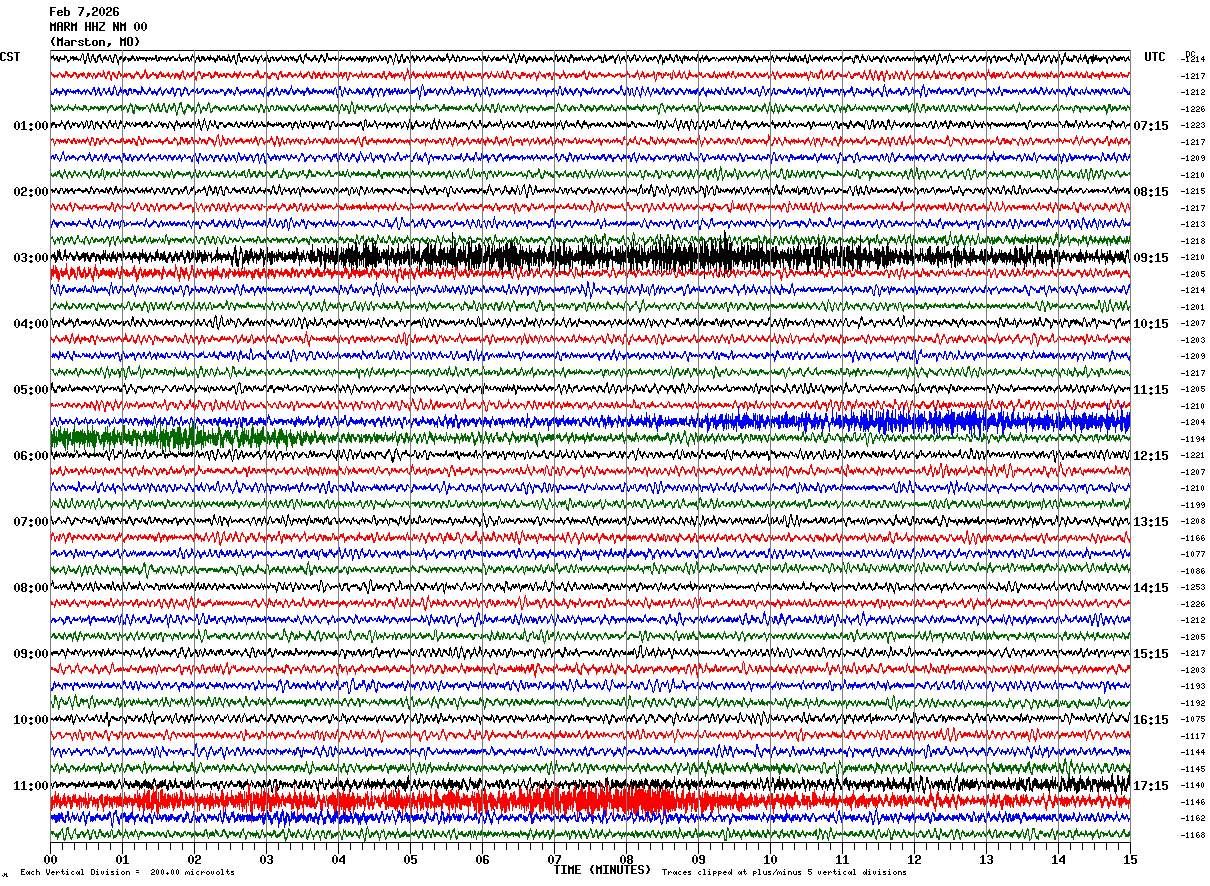Image resolution: width=1210 pixels, height=886 pixels.
Task: Click the DC offset value -1194
Action: click(x=1193, y=439)
